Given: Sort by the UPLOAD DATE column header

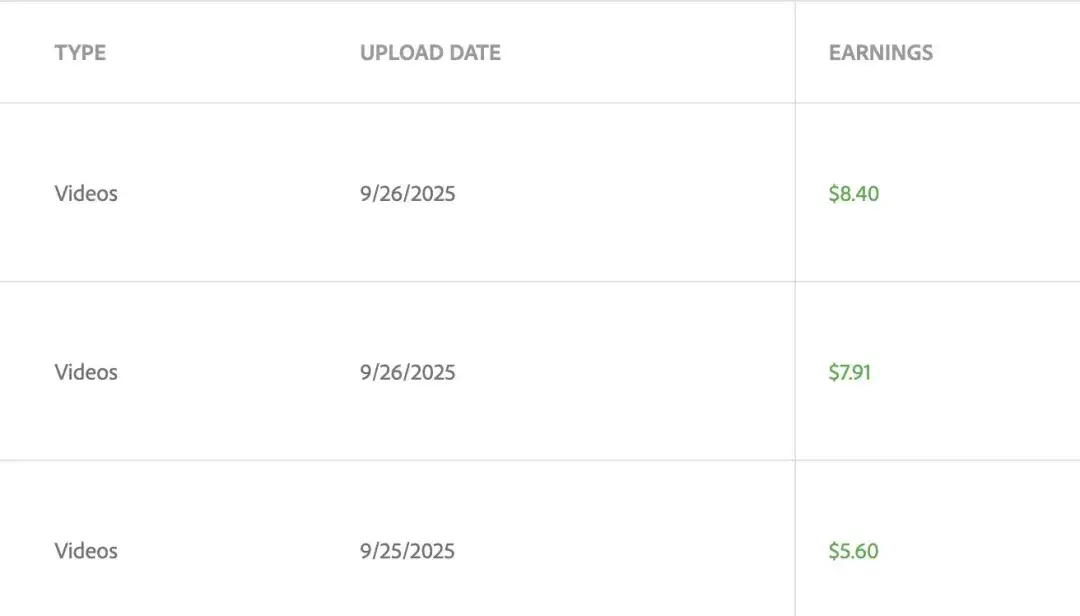Looking at the screenshot, I should 430,53.
